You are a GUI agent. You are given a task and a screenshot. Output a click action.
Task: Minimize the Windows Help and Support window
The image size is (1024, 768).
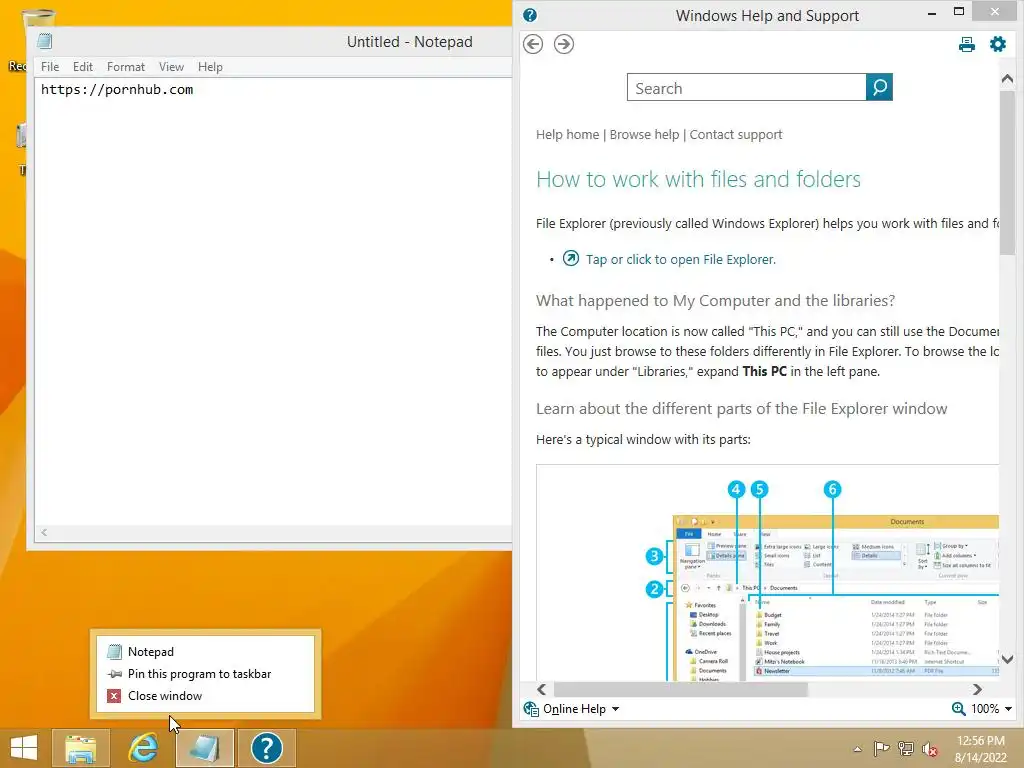[932, 12]
